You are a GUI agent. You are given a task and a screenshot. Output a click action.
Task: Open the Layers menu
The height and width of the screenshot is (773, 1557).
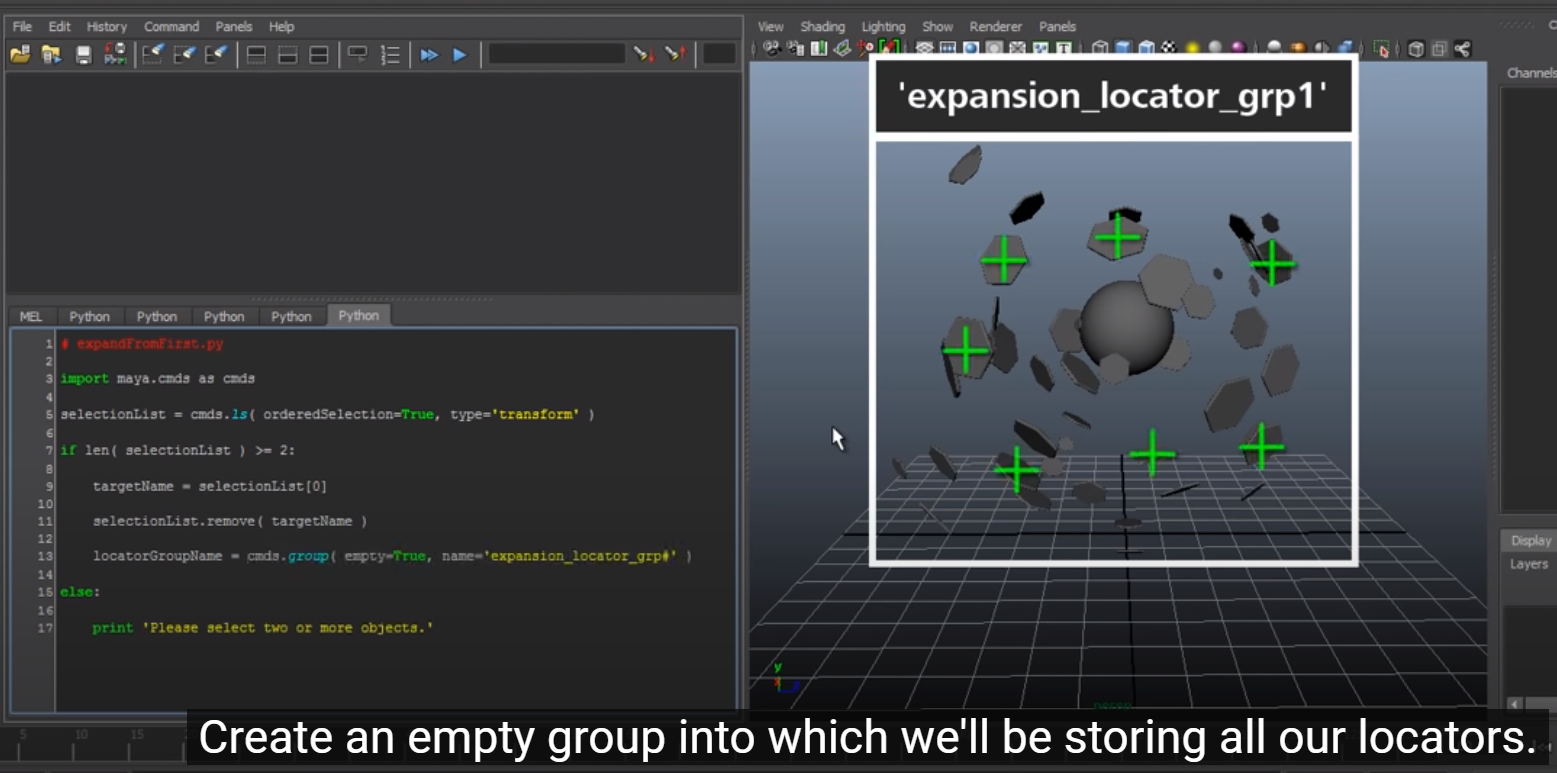tap(1529, 564)
